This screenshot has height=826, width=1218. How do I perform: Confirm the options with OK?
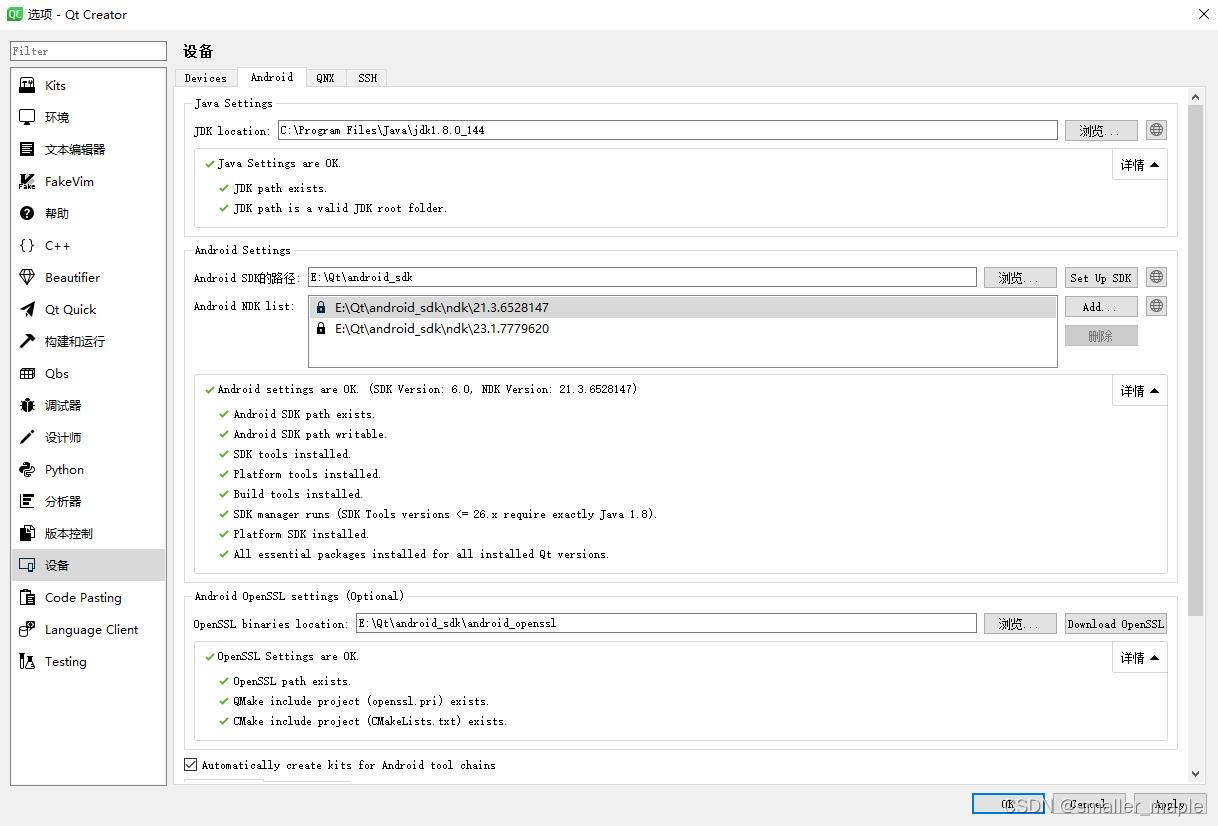point(1008,804)
